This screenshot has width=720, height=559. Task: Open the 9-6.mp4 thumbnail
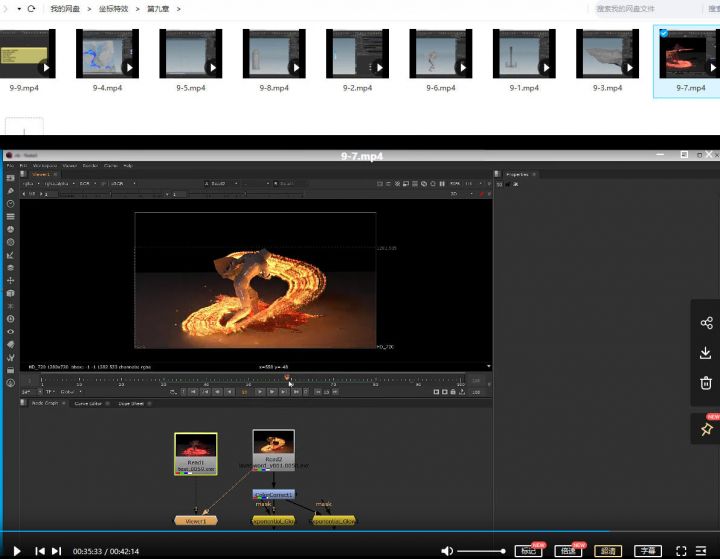[x=441, y=54]
